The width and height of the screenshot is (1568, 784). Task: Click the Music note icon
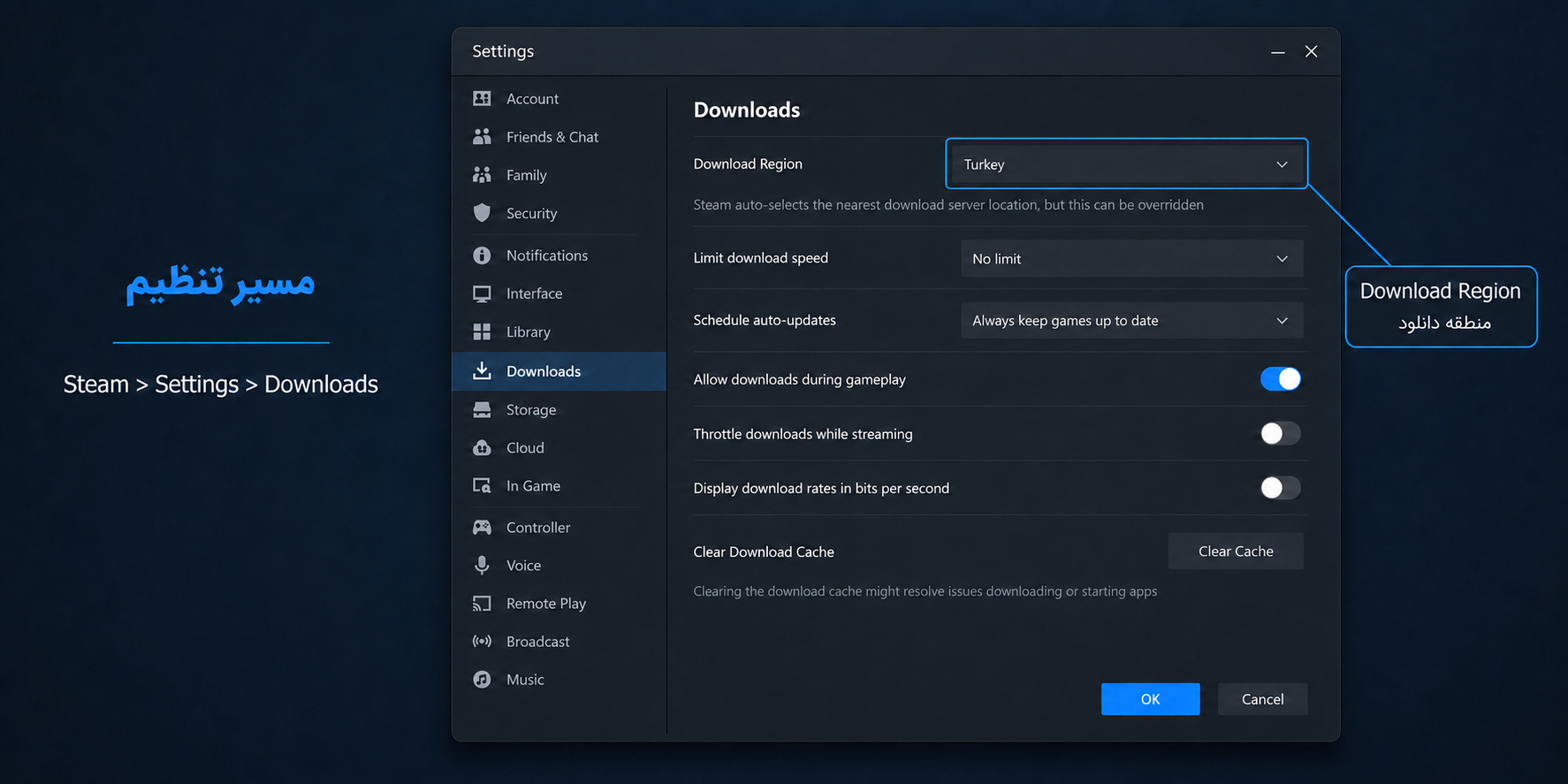click(482, 679)
